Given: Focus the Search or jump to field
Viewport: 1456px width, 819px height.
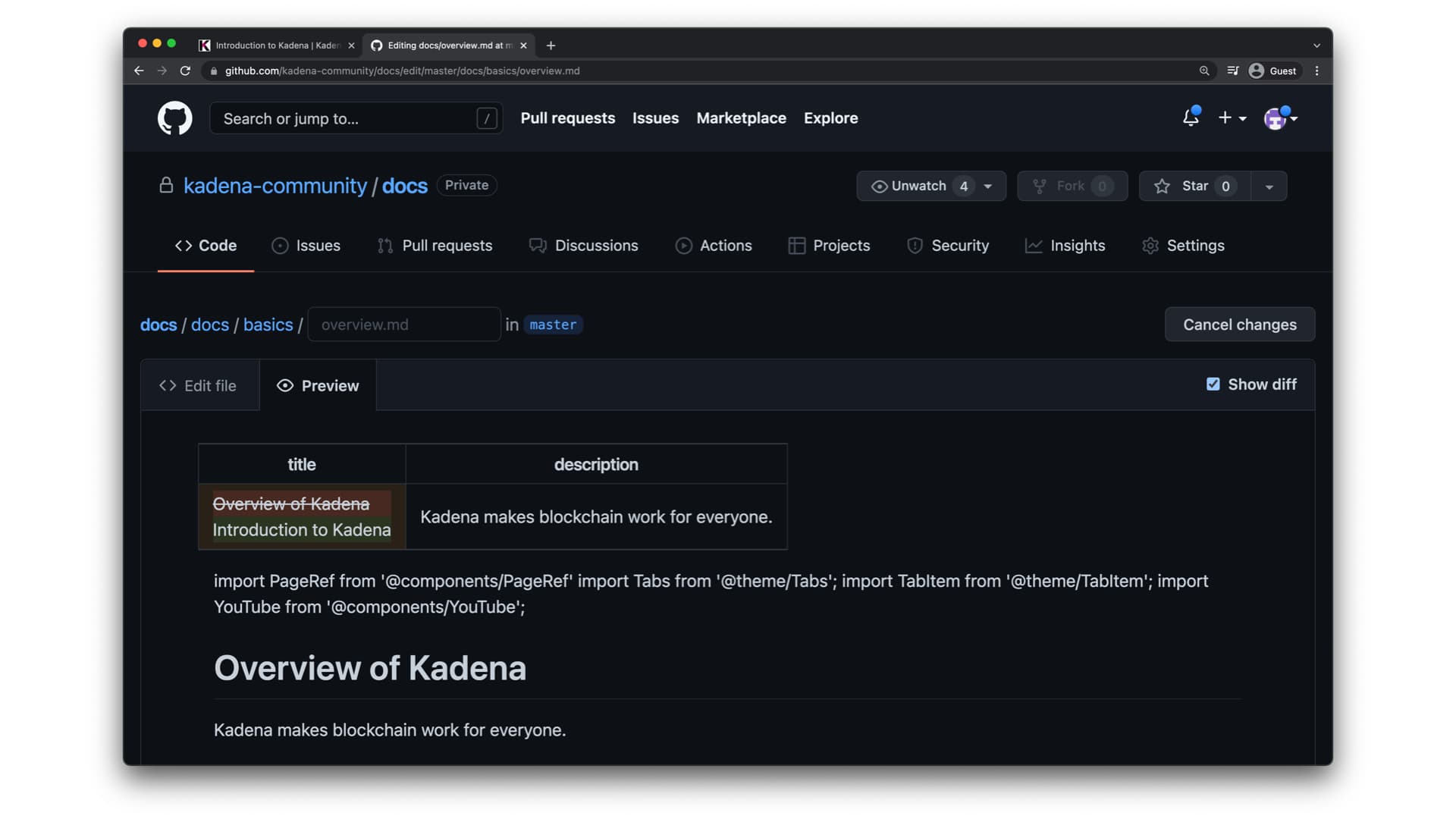Looking at the screenshot, I should tap(356, 118).
